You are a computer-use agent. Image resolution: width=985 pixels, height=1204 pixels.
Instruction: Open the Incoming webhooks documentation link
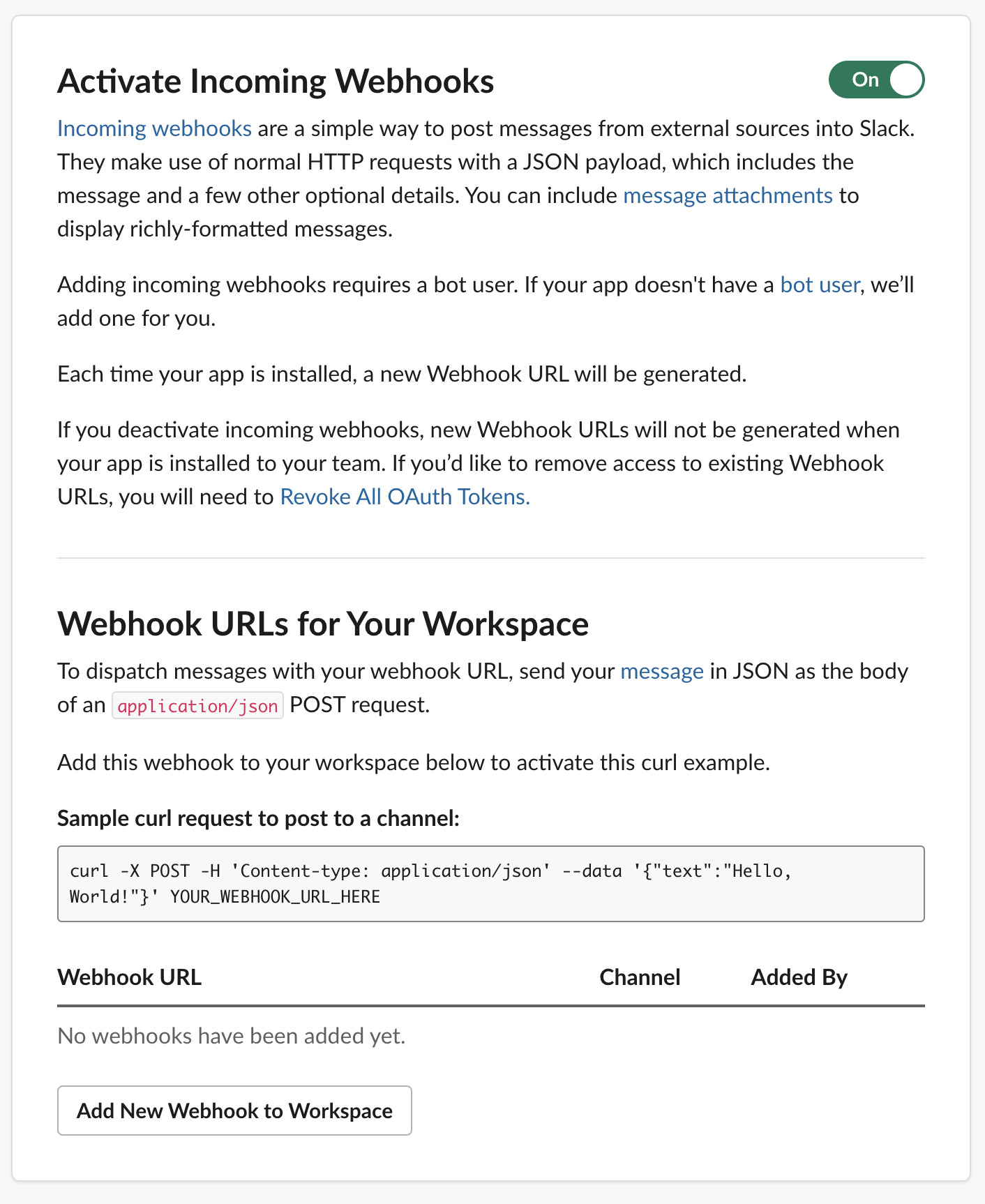coord(154,128)
